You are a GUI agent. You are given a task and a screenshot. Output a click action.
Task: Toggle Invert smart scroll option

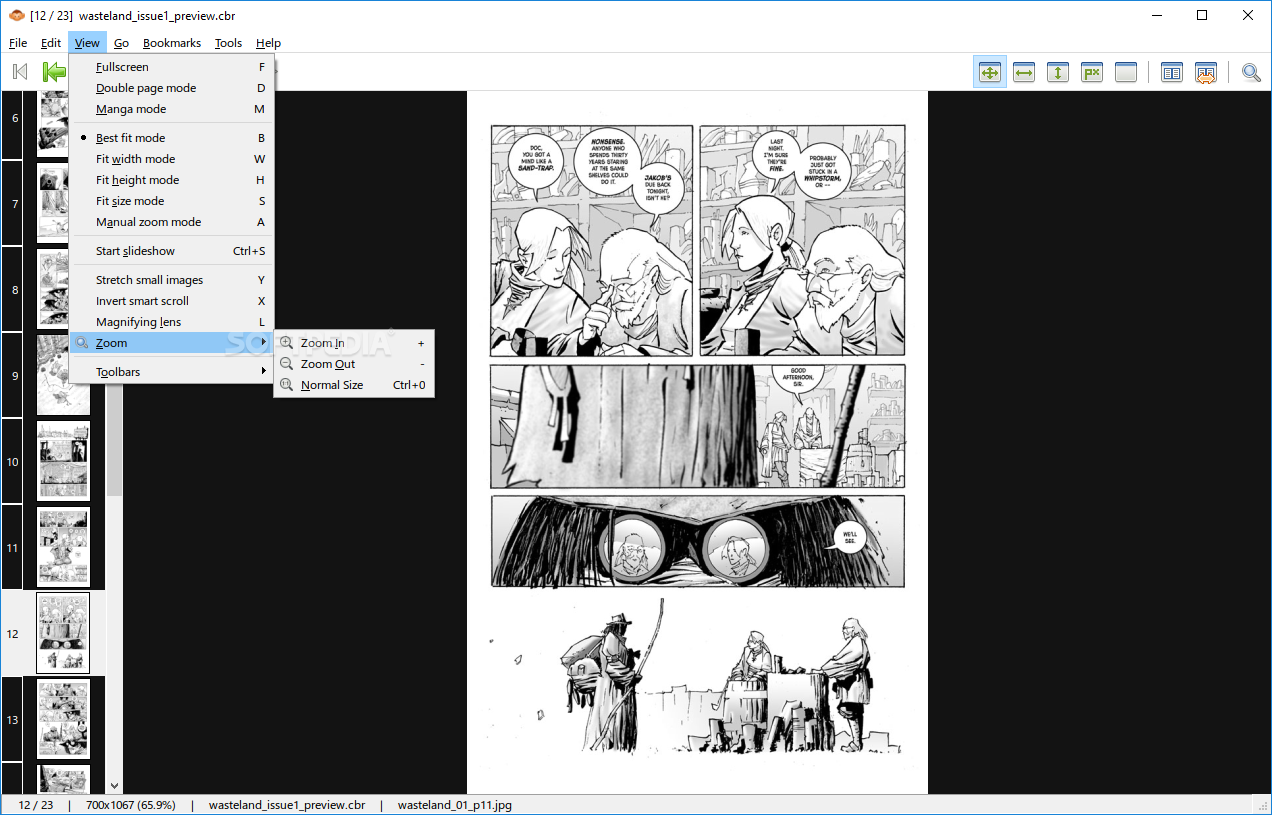[x=171, y=301]
